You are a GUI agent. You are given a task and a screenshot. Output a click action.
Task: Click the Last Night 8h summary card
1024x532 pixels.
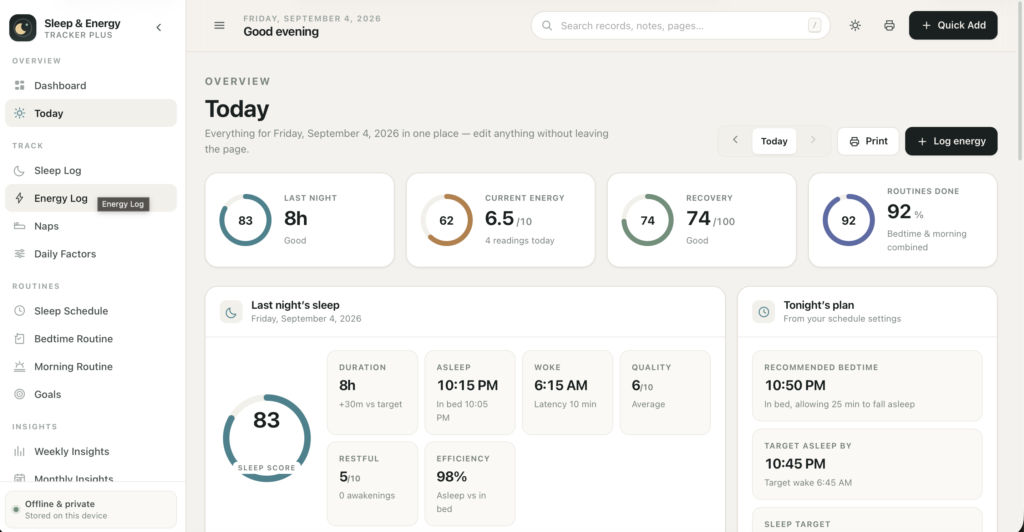(x=300, y=220)
